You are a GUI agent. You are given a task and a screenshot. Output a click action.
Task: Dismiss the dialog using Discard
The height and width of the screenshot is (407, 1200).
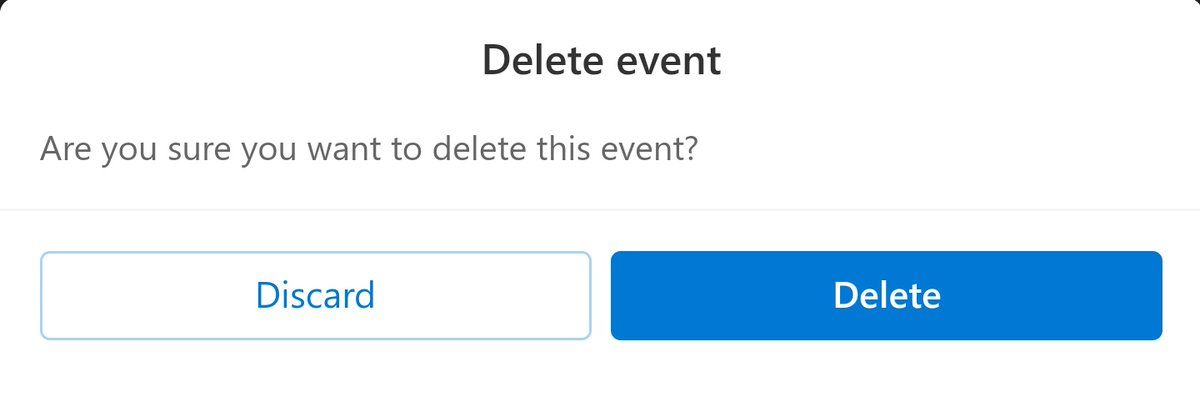pos(315,296)
